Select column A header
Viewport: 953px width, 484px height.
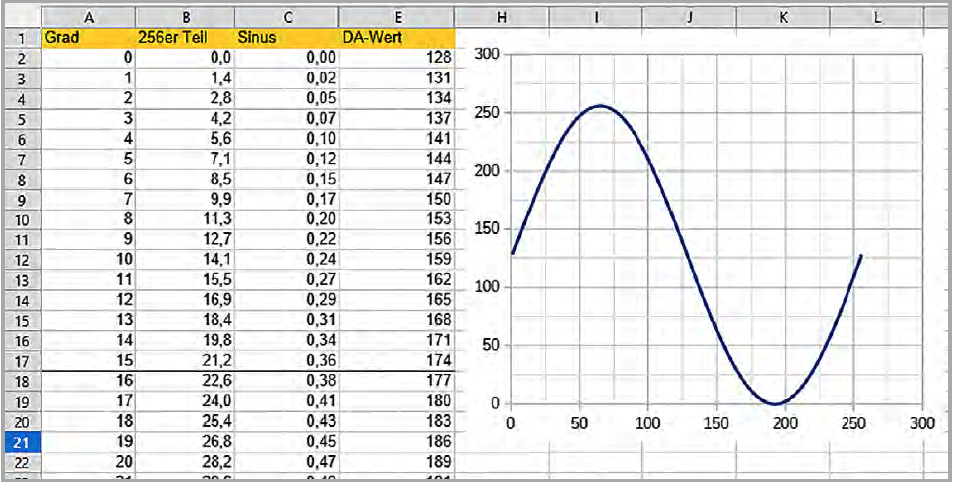point(89,18)
